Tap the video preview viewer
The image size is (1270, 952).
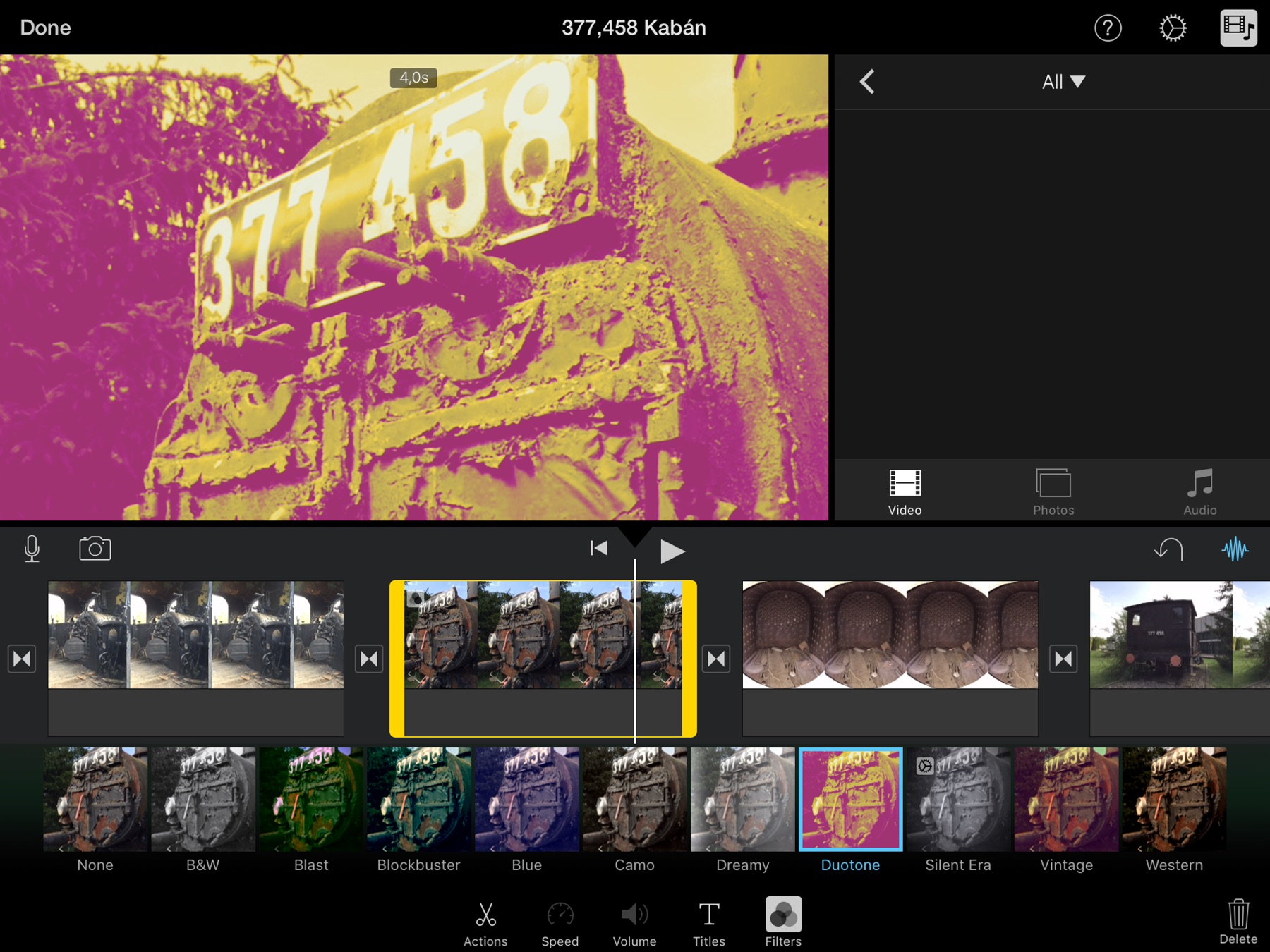click(414, 288)
